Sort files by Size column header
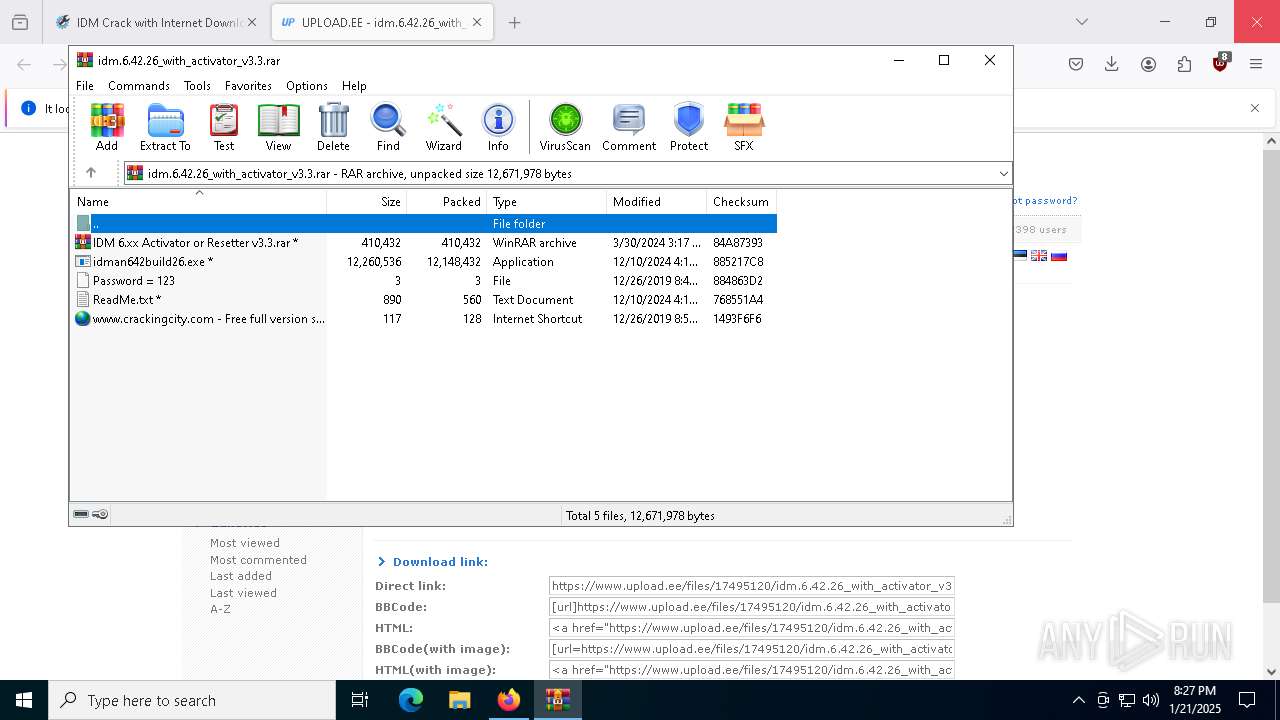 pos(367,201)
